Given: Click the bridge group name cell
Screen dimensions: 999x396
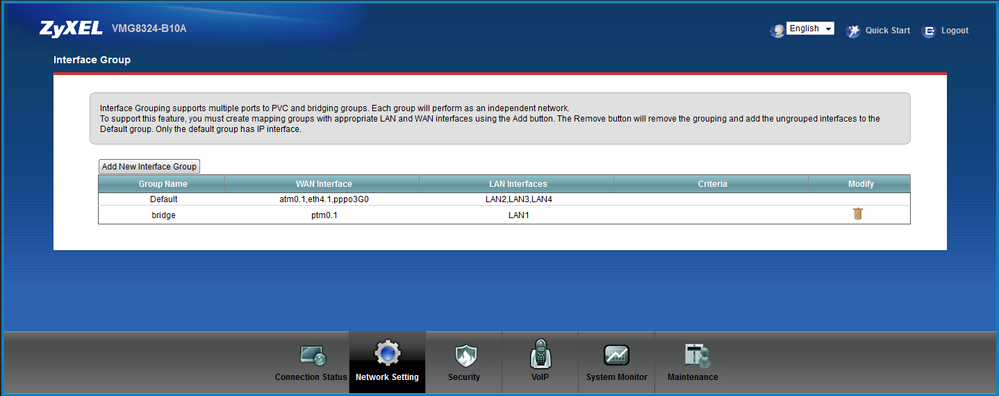Looking at the screenshot, I should [x=163, y=215].
